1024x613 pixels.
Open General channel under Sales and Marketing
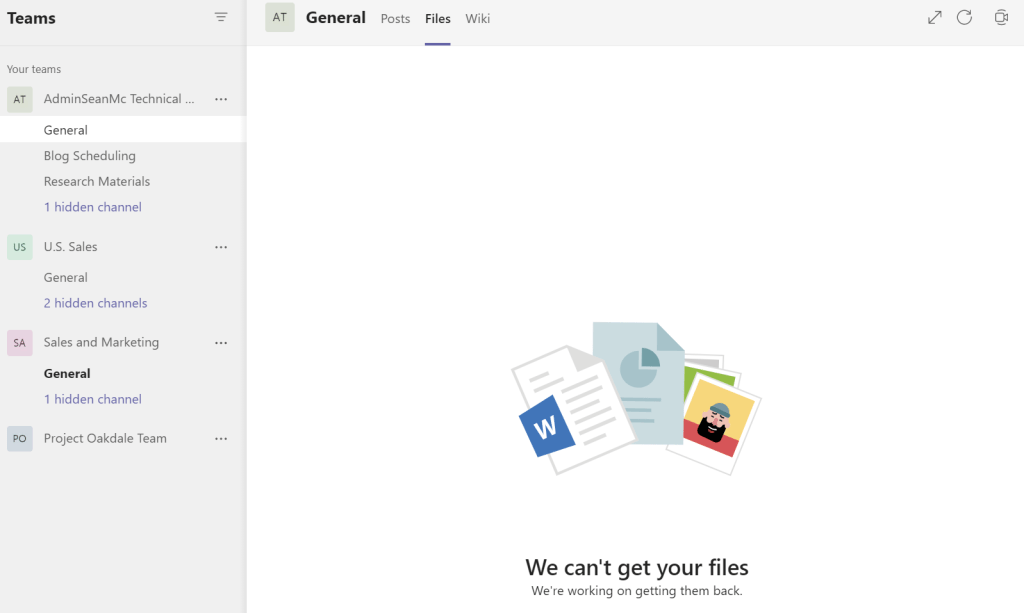pyautogui.click(x=67, y=374)
